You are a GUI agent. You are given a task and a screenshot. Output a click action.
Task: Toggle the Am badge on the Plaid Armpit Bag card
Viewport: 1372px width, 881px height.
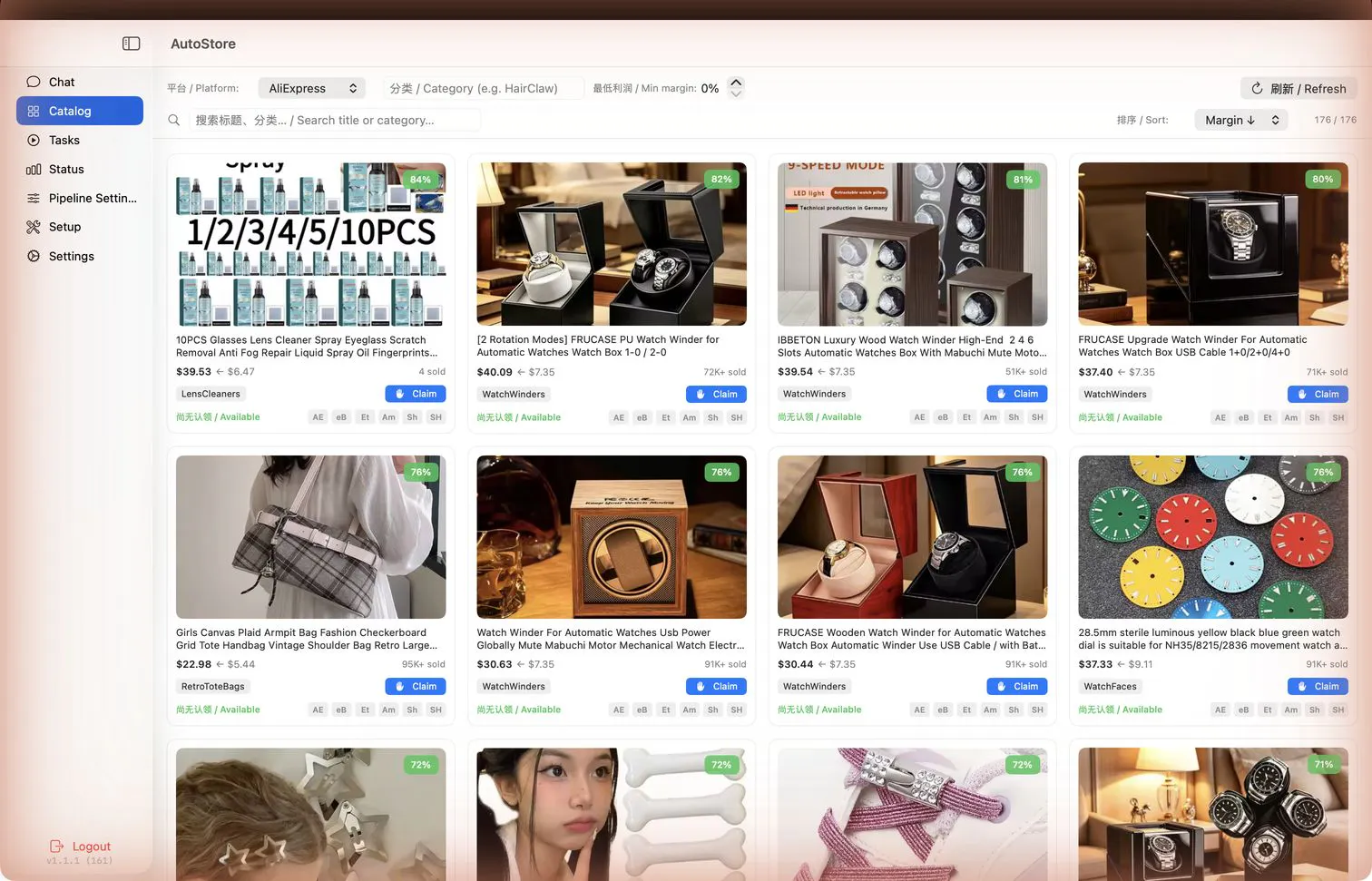(388, 710)
